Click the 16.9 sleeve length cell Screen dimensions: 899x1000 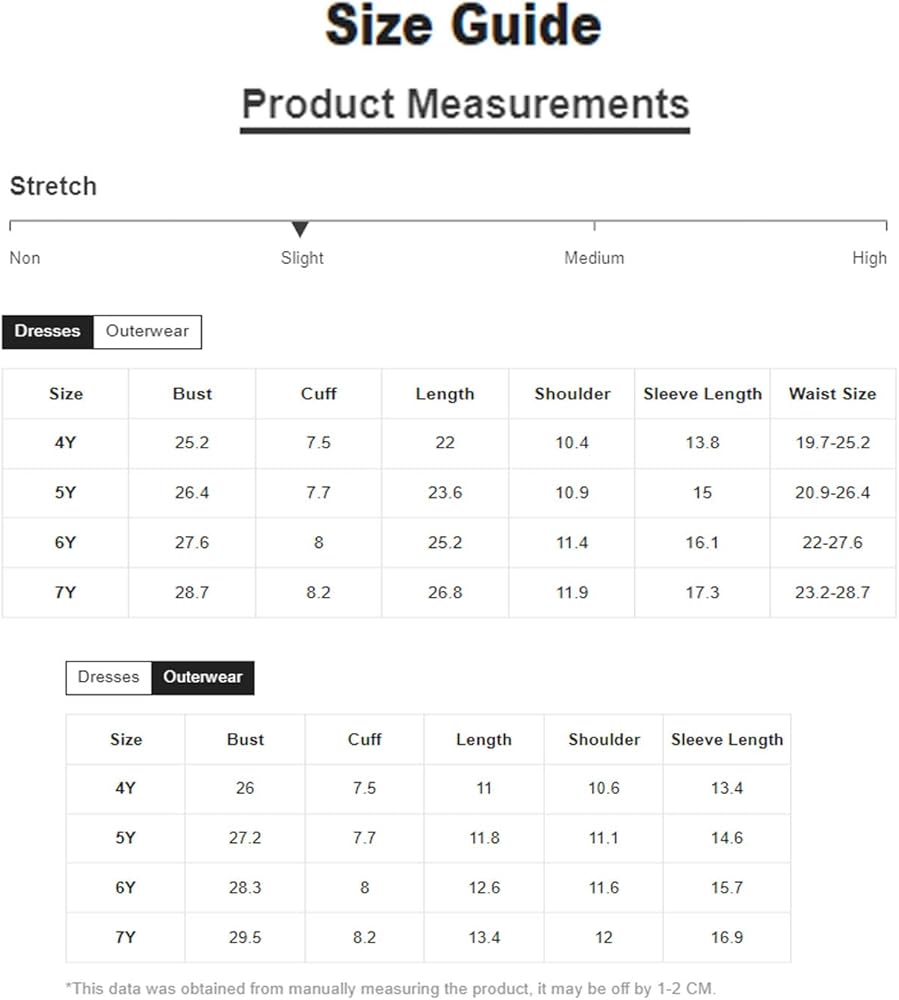point(727,938)
